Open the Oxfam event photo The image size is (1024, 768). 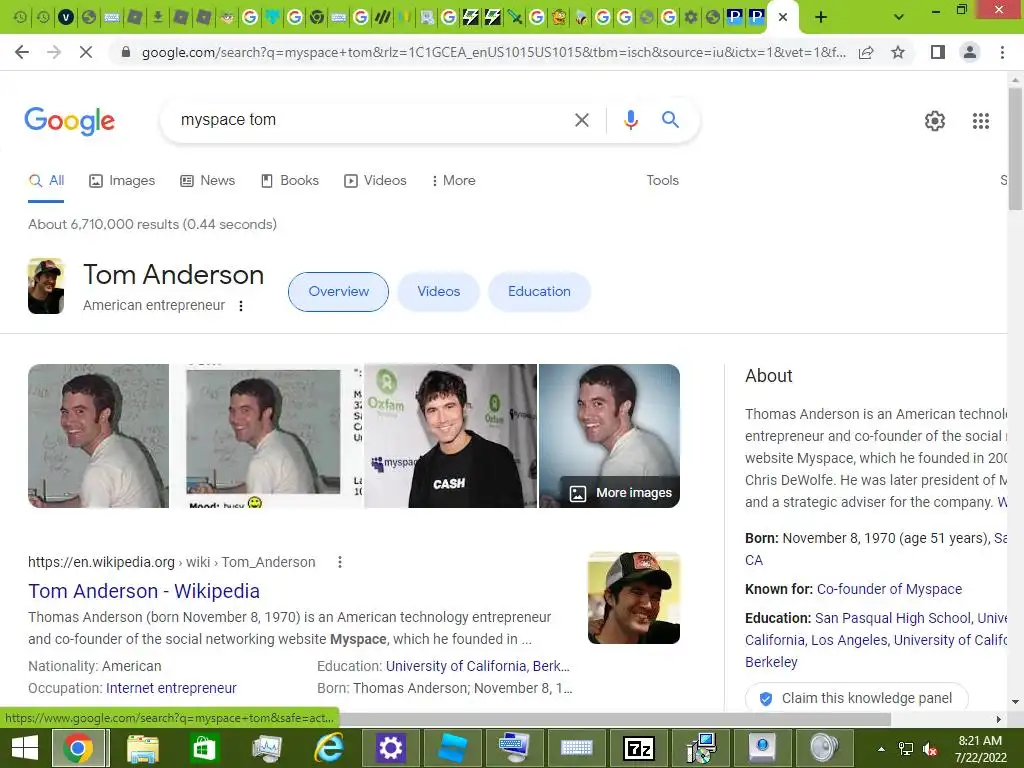(450, 436)
